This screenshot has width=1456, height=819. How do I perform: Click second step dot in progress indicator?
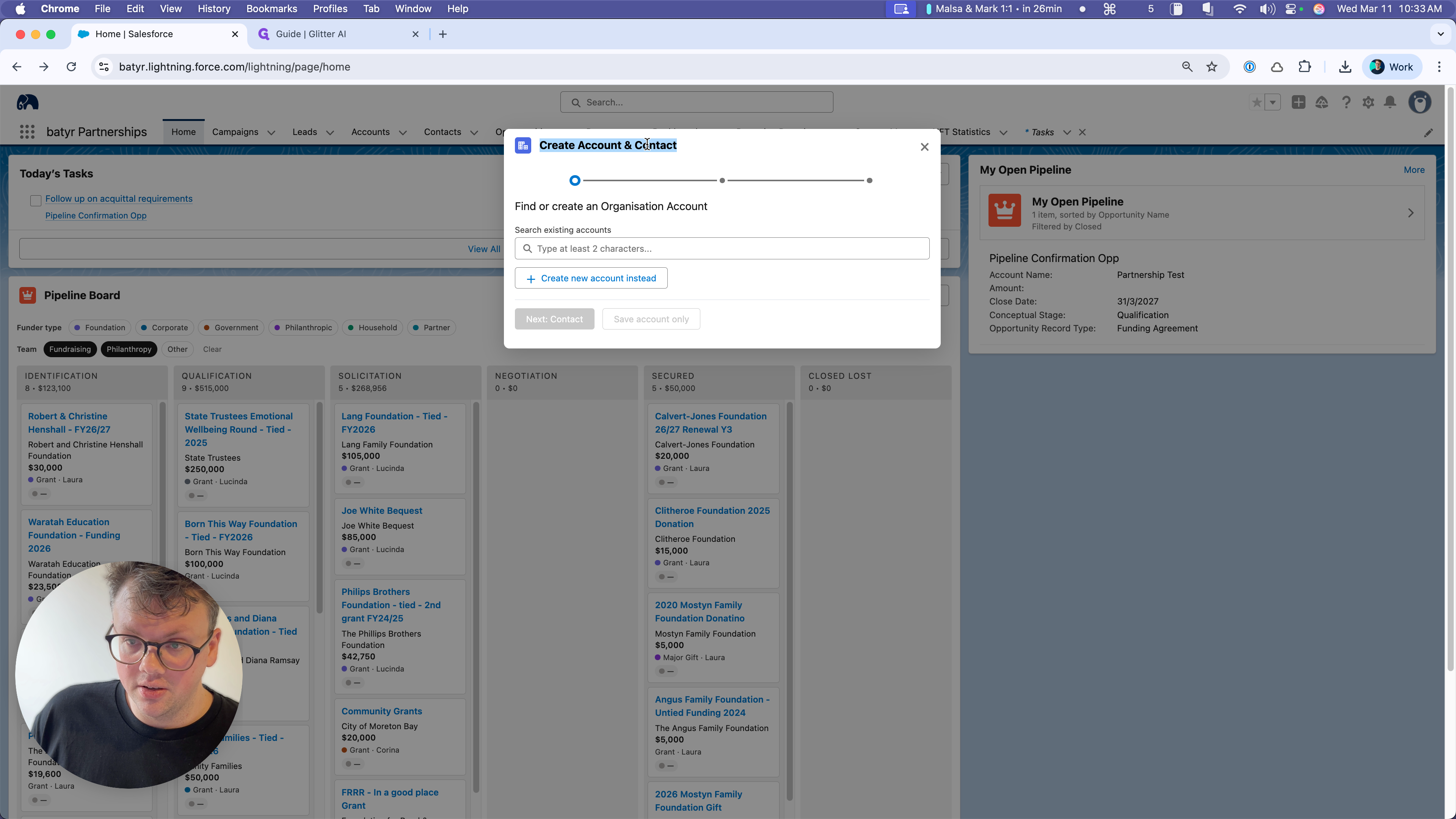pos(722,180)
